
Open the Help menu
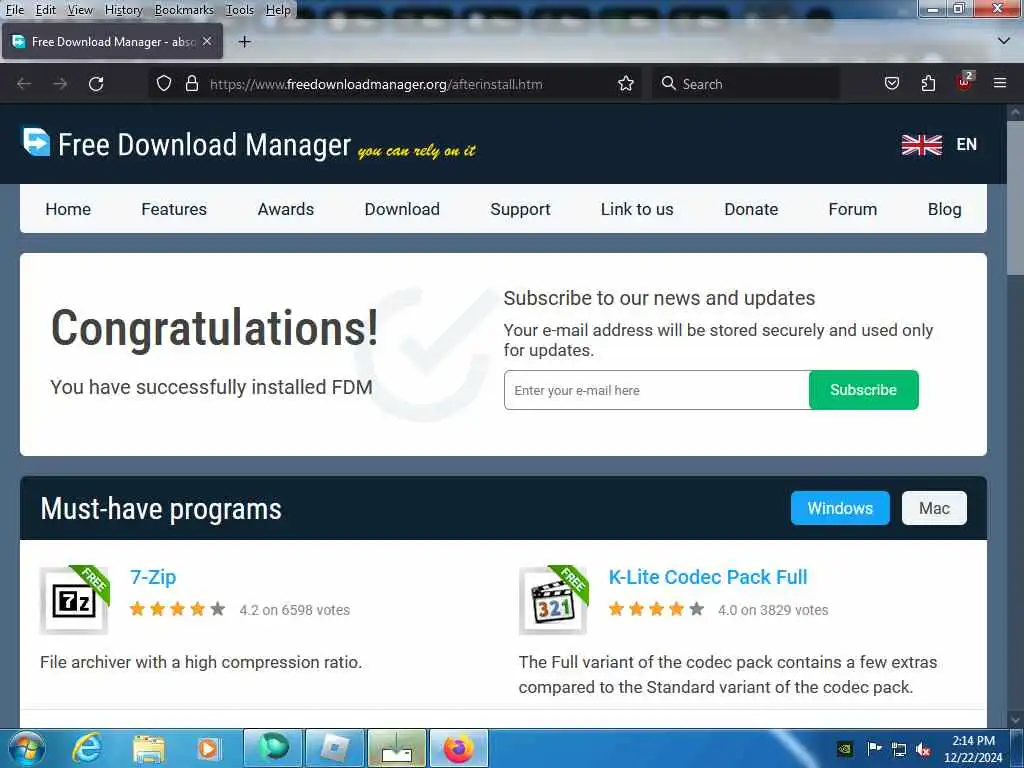[278, 10]
